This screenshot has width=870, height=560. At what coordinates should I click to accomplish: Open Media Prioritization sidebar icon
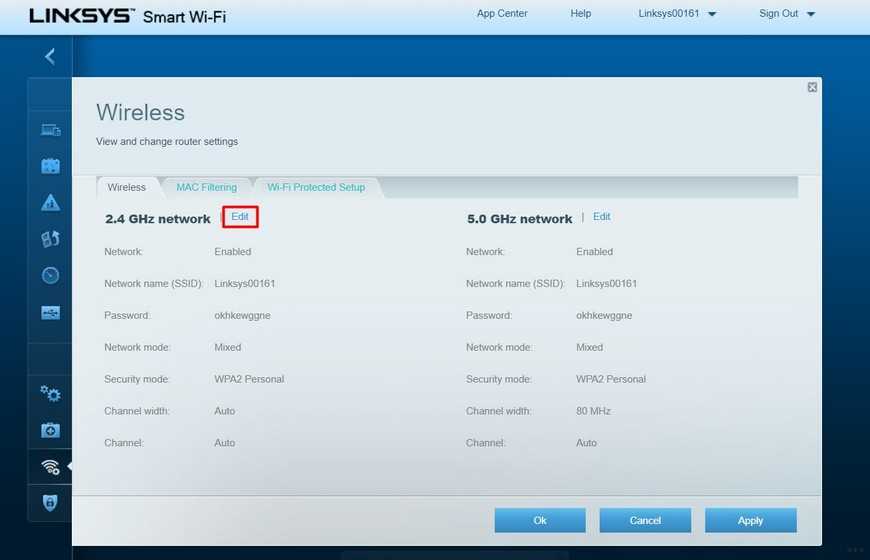point(50,239)
